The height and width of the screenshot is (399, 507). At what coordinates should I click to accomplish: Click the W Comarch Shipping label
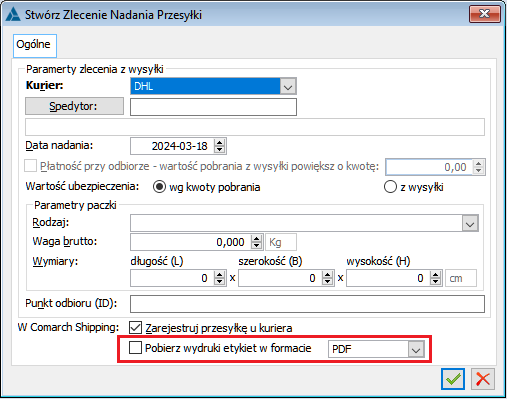pos(68,327)
